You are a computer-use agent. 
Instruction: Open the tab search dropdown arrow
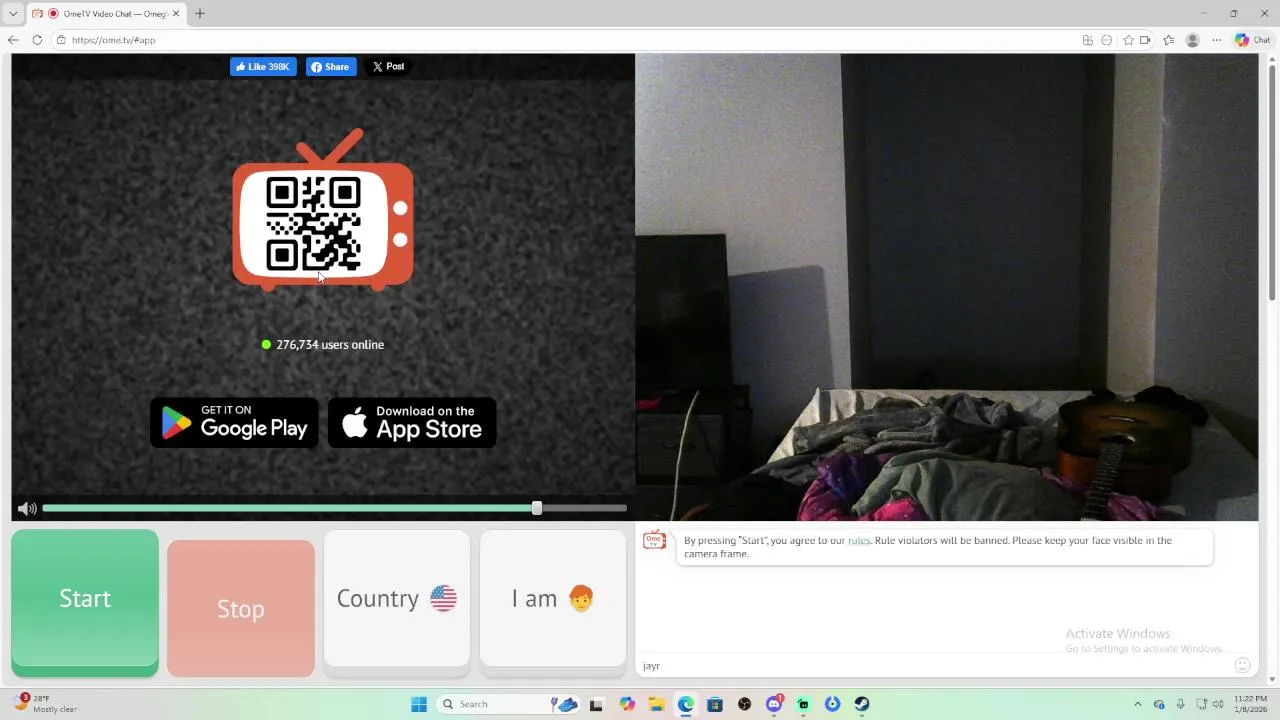(13, 14)
